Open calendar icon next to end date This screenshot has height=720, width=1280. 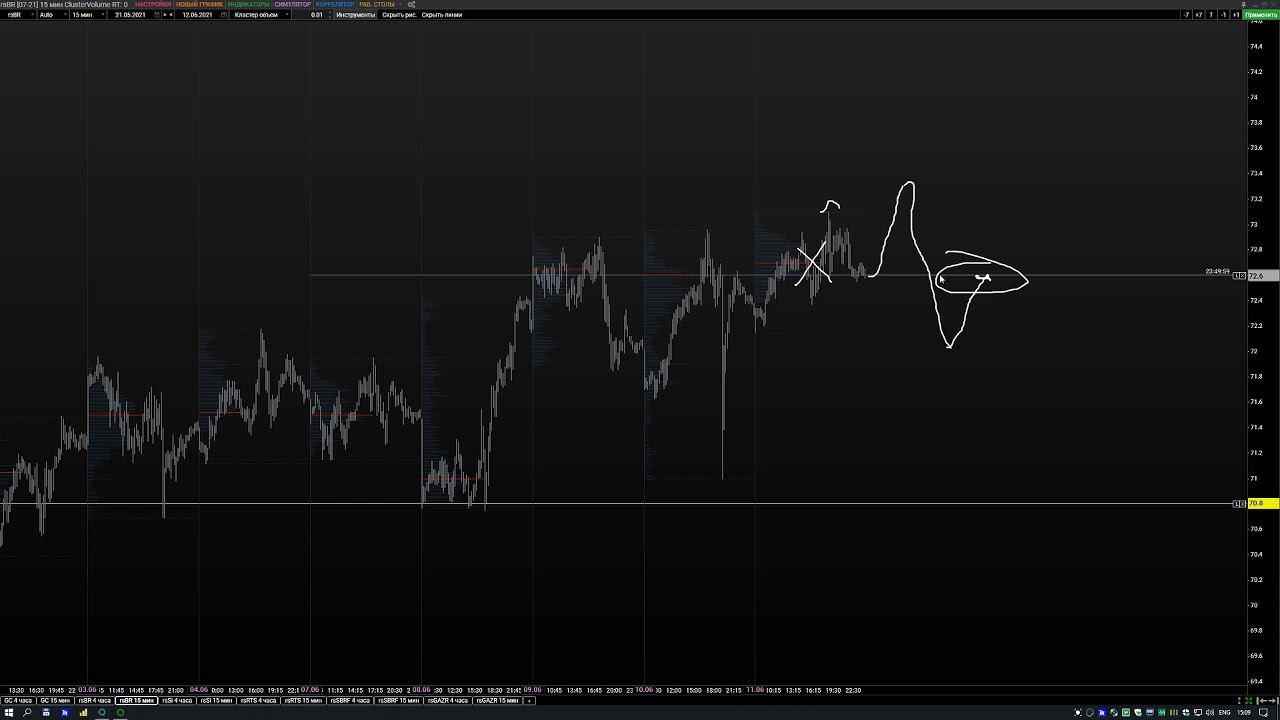(x=222, y=15)
